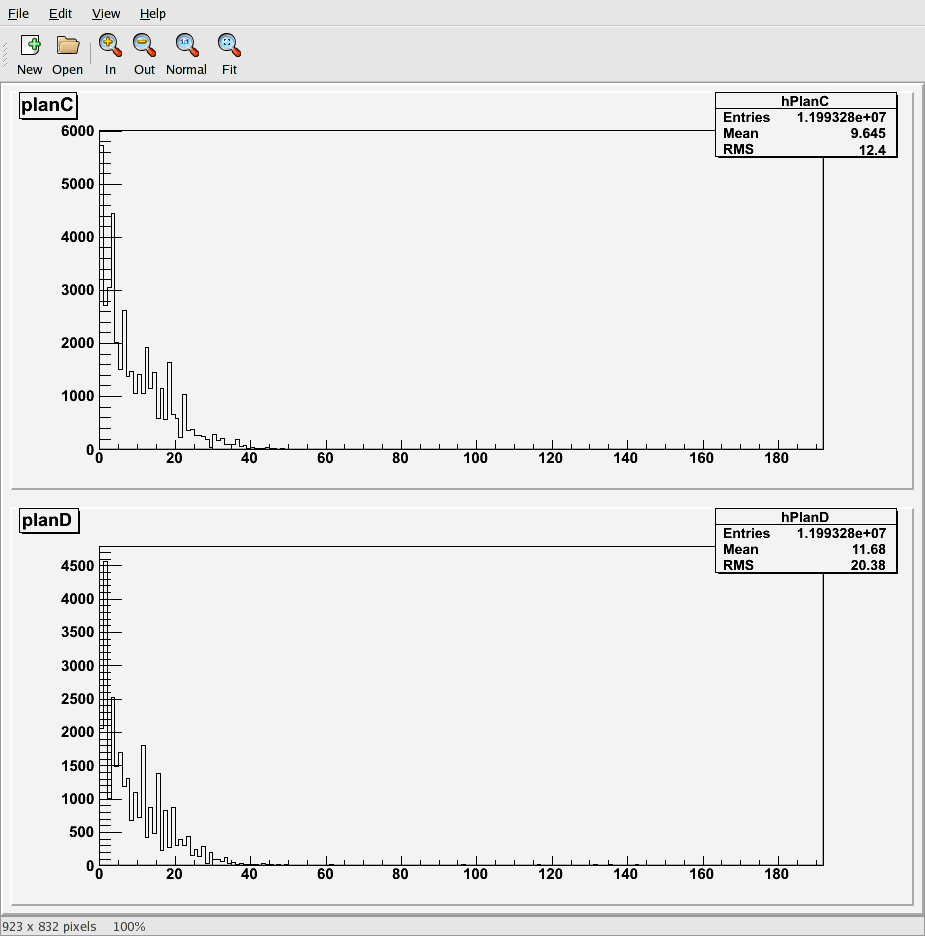The image size is (925, 936).
Task: Click the 100% zoom status indicator
Action: coord(129,926)
